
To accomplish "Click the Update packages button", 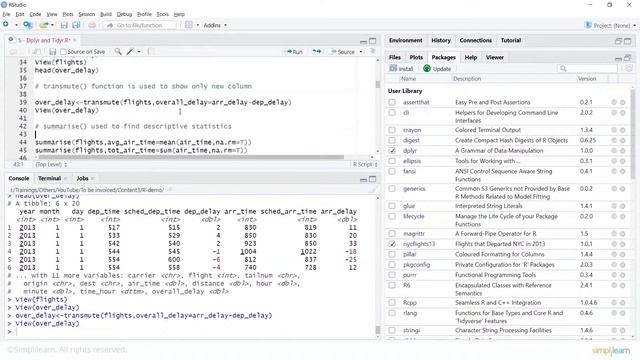I will (x=437, y=69).
